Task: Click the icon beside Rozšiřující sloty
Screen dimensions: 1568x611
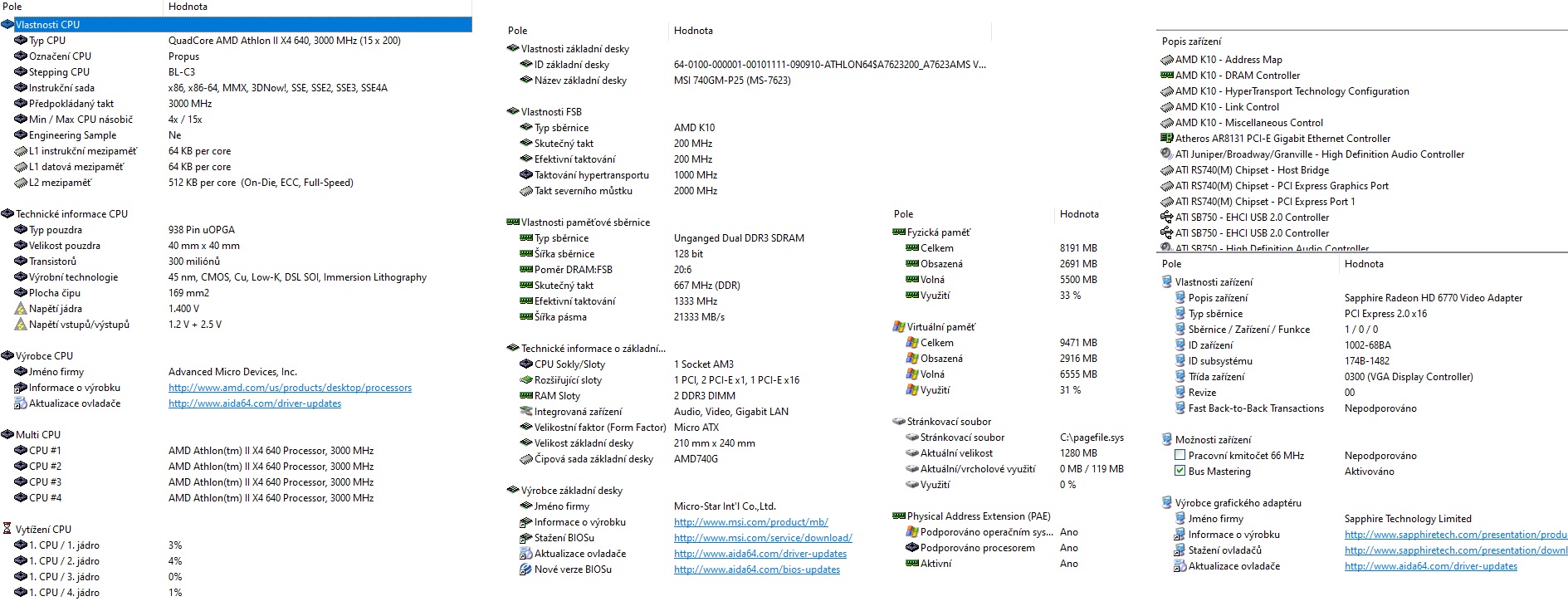Action: pyautogui.click(x=526, y=380)
